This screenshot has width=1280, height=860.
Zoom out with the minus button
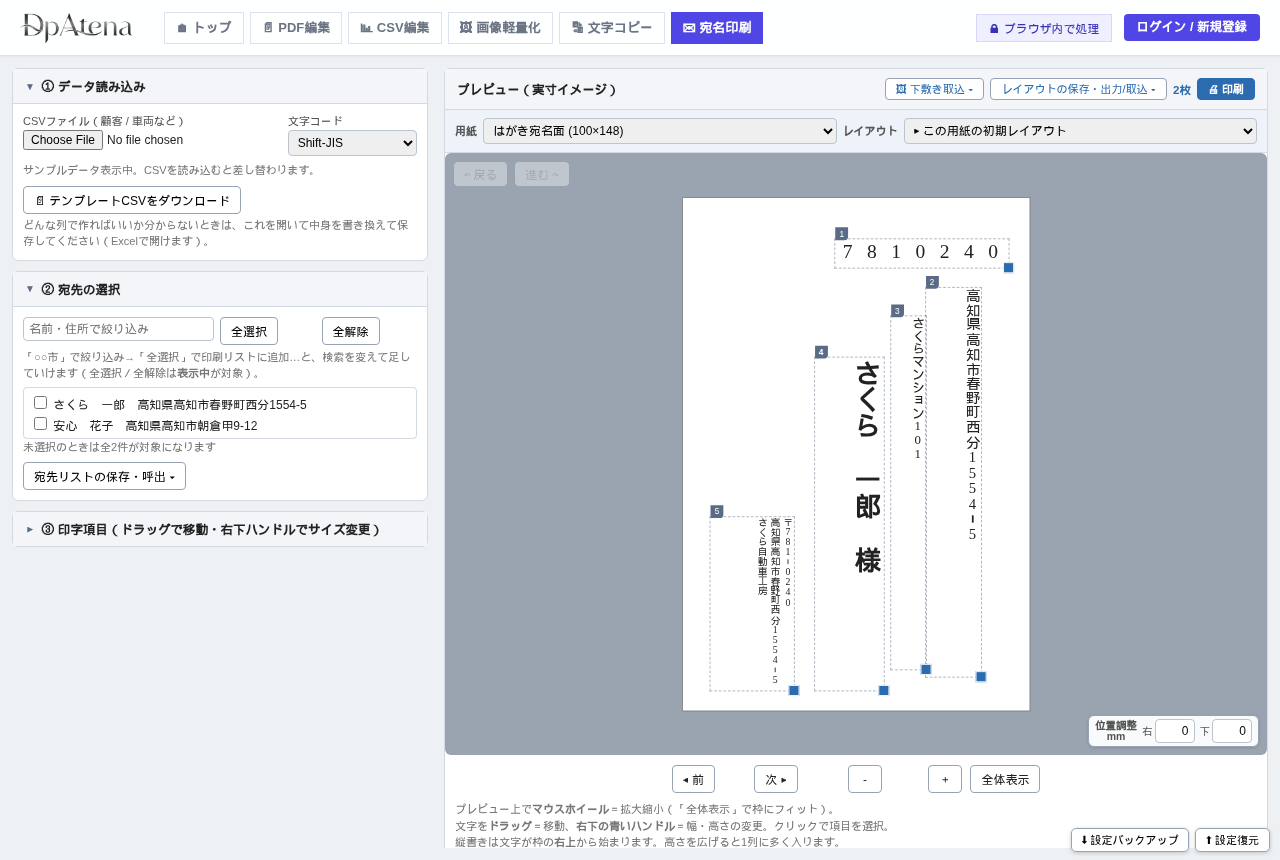click(865, 779)
